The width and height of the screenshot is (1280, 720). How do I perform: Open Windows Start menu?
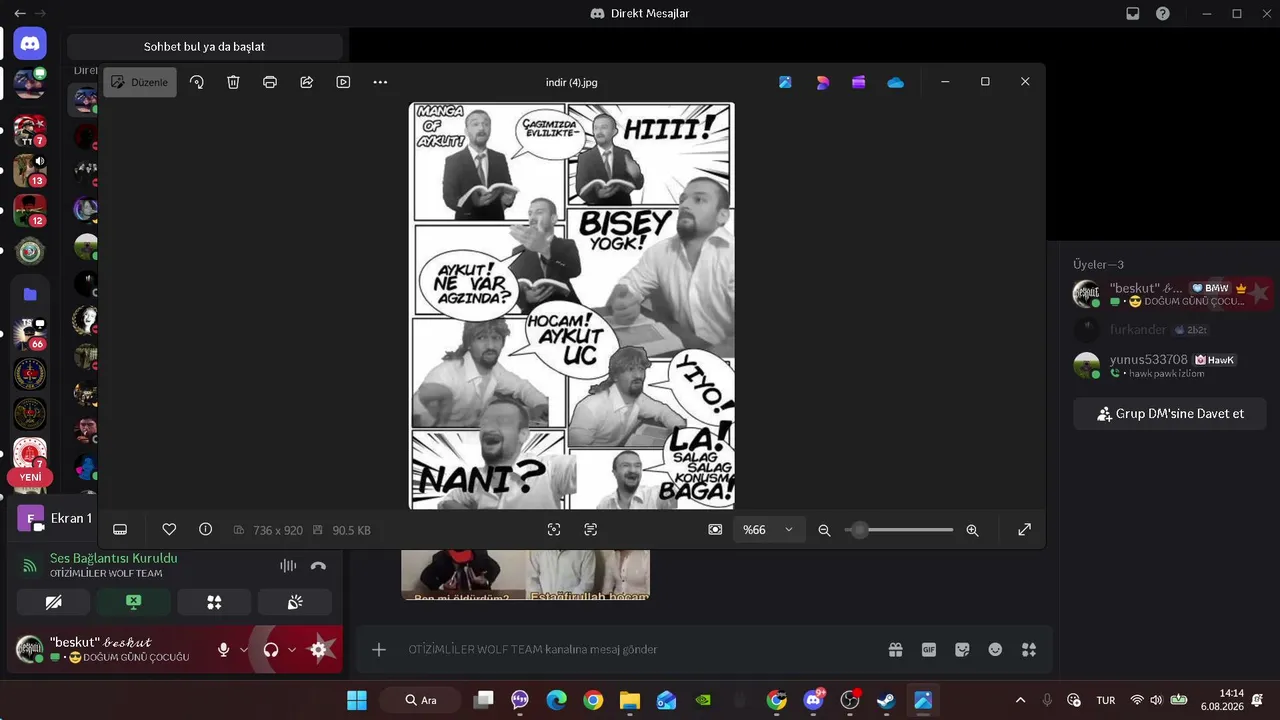click(x=357, y=700)
